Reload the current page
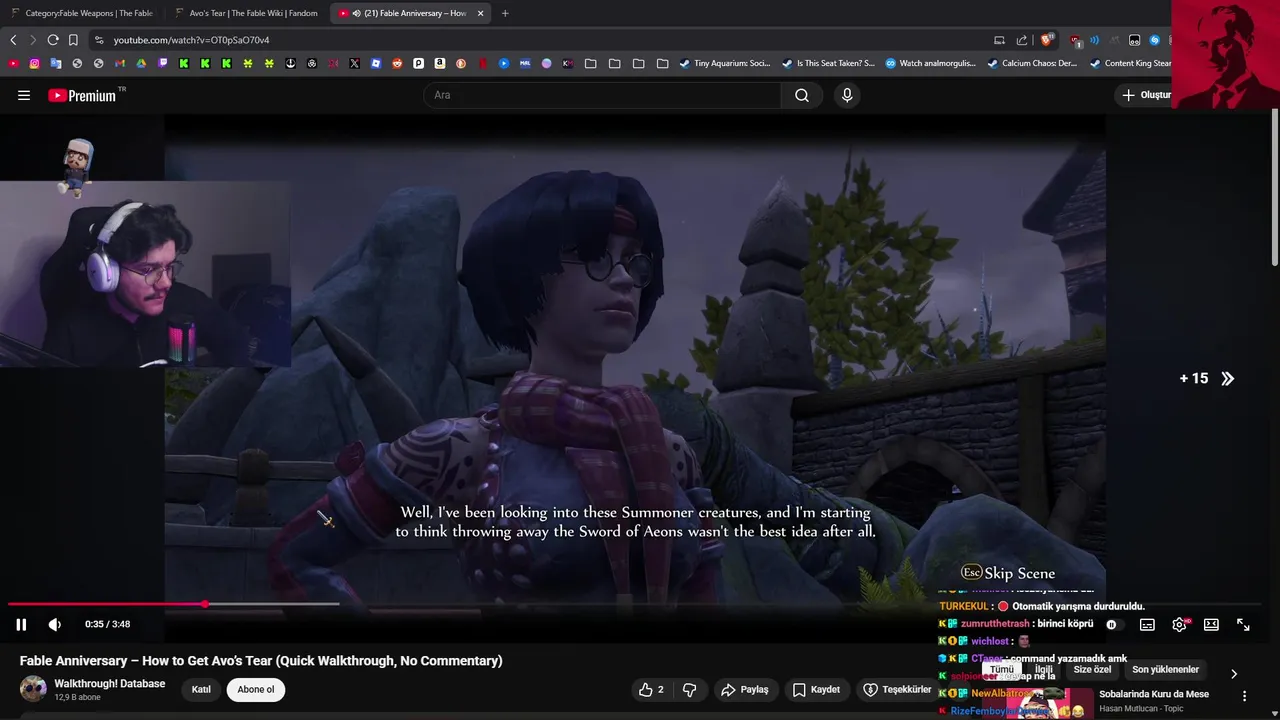Screen dimensions: 1280x720 (x=53, y=40)
